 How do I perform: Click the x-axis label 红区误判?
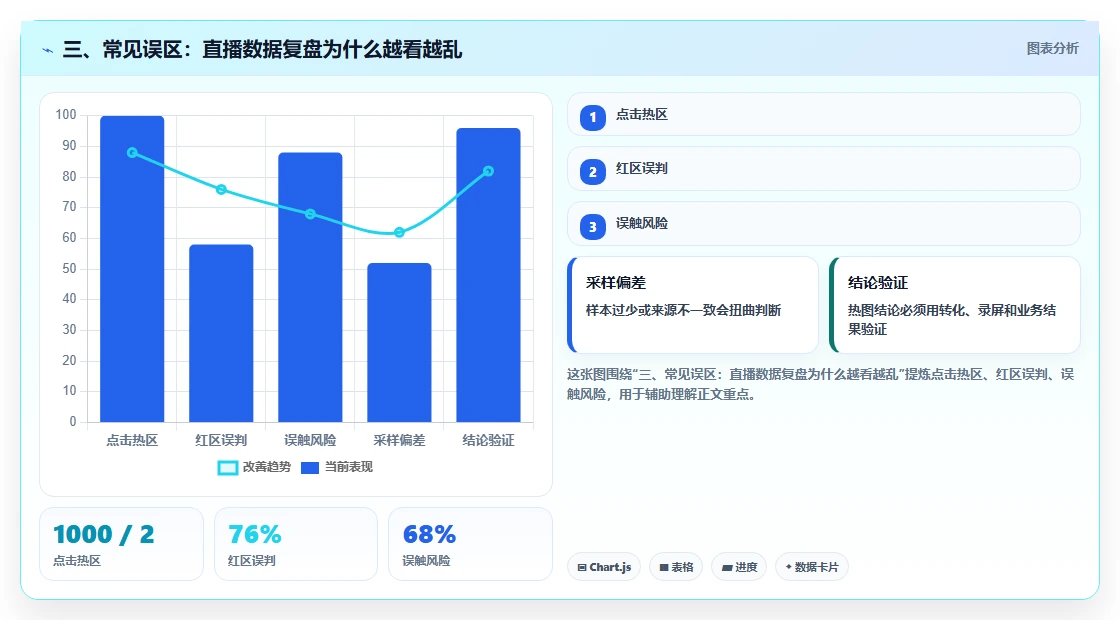click(221, 441)
